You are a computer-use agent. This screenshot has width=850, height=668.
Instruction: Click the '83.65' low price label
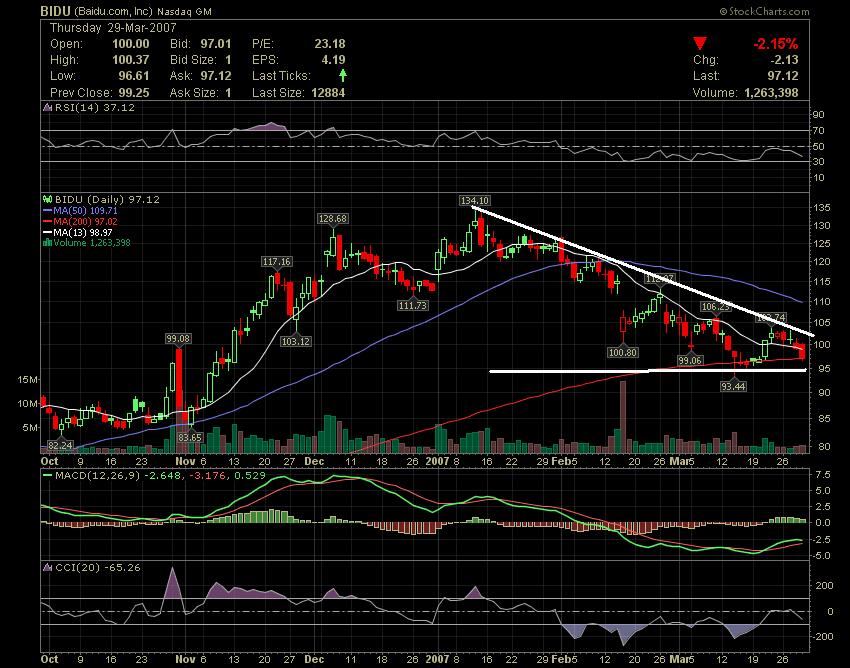click(x=190, y=438)
